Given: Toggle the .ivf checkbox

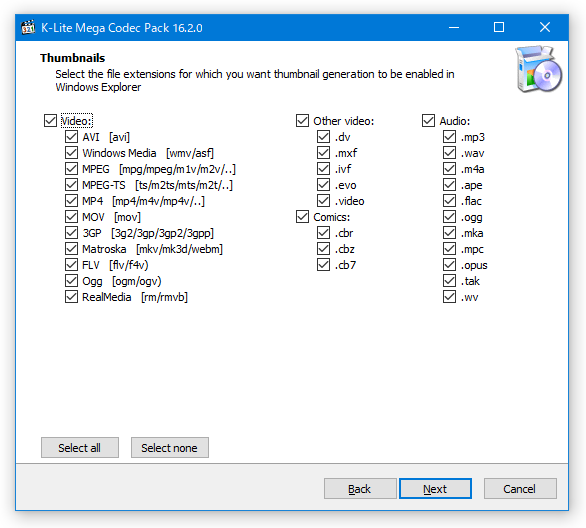Looking at the screenshot, I should [x=324, y=169].
